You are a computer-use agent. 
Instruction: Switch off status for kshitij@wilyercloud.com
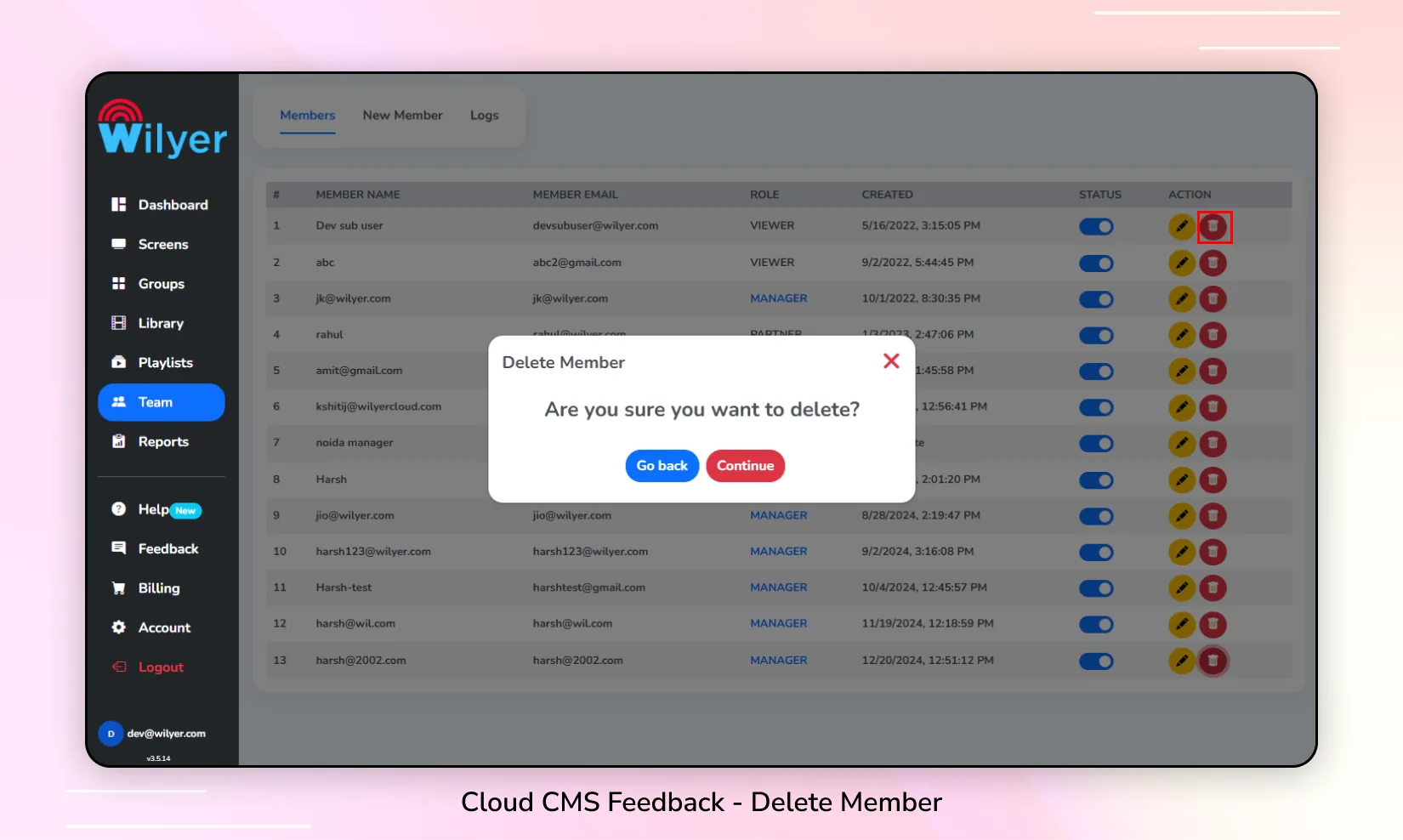[x=1096, y=408]
